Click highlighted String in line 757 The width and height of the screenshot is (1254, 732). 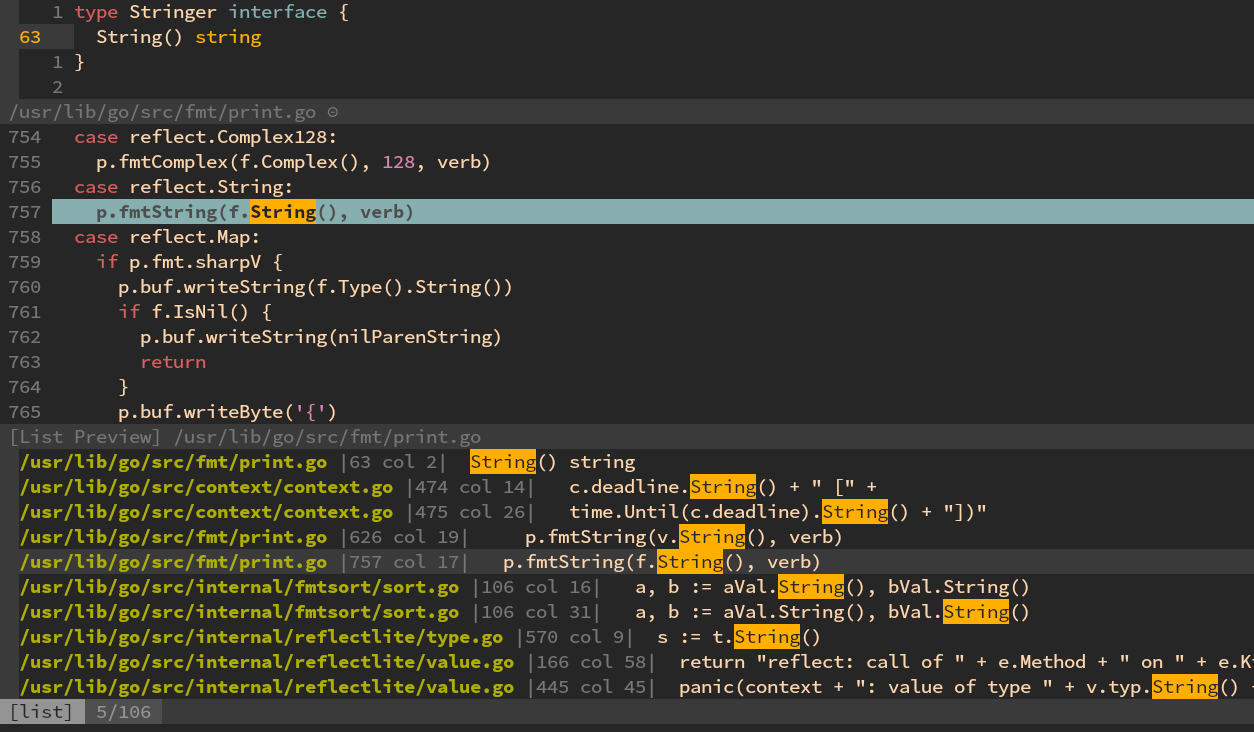pyautogui.click(x=283, y=212)
